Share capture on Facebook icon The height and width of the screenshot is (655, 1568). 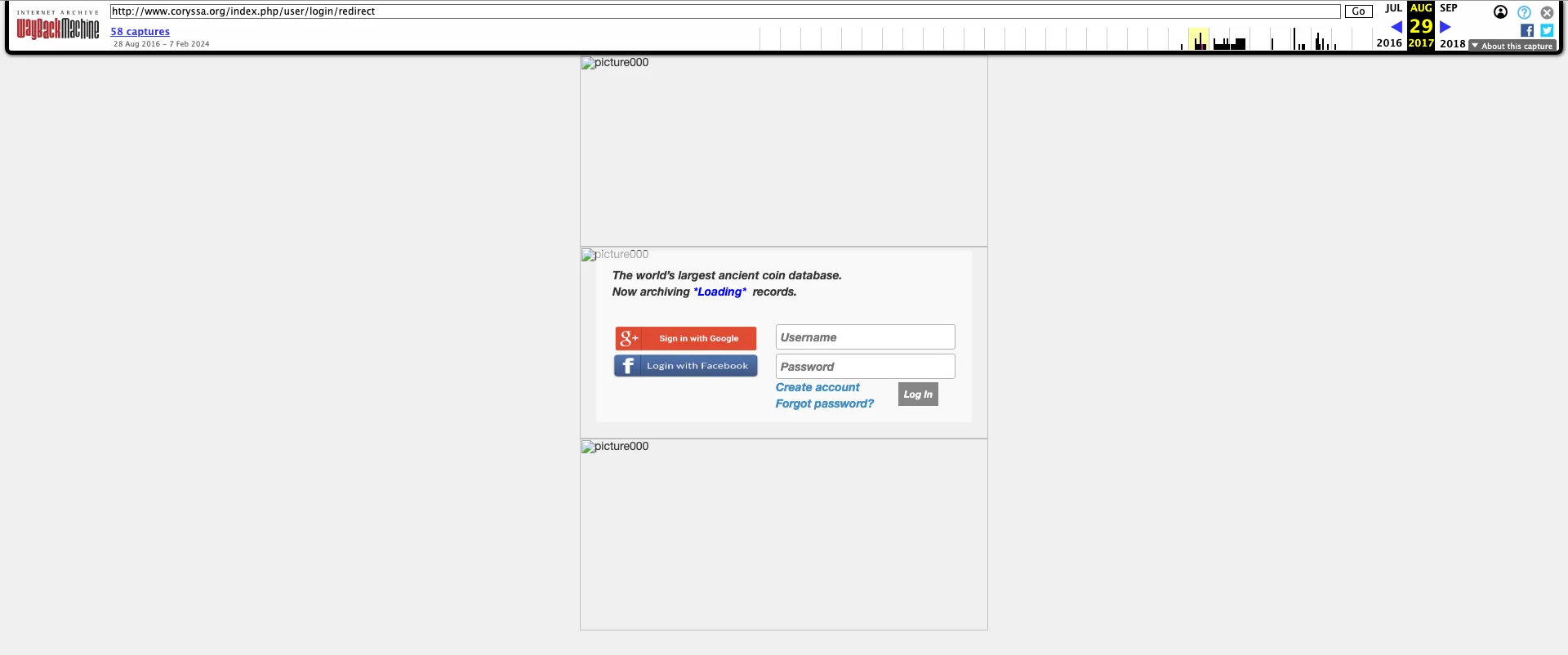click(x=1526, y=30)
